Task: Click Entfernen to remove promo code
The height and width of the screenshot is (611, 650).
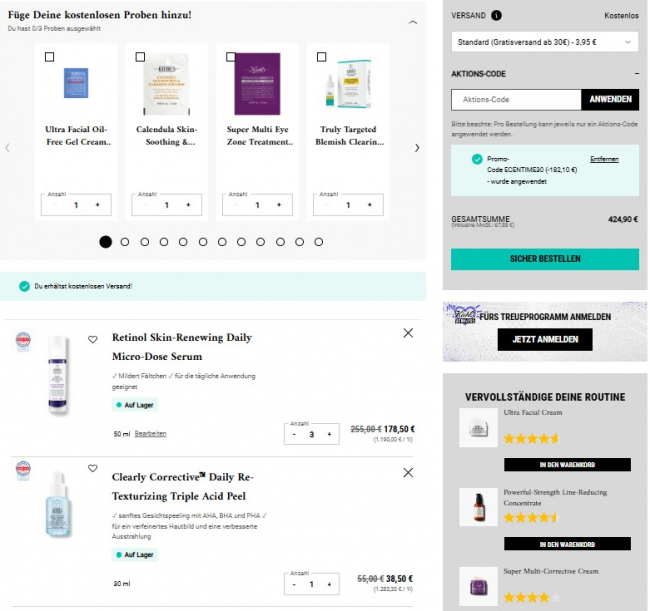Action: [x=604, y=159]
